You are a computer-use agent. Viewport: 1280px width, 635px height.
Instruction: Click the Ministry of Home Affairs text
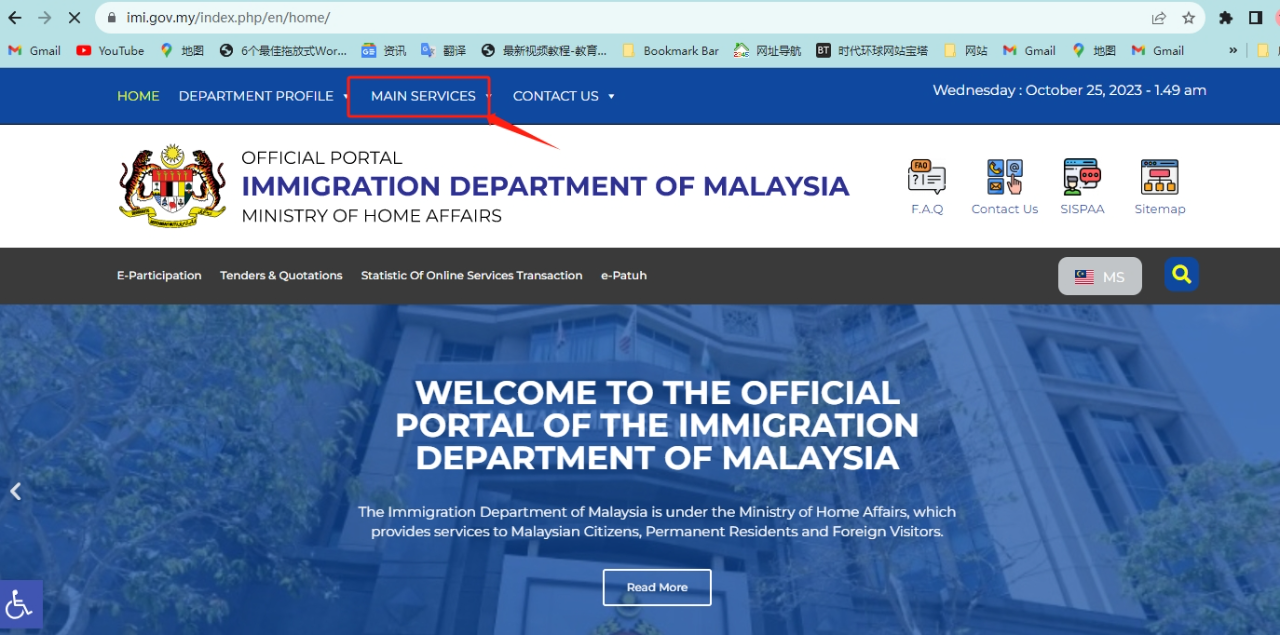coord(372,215)
